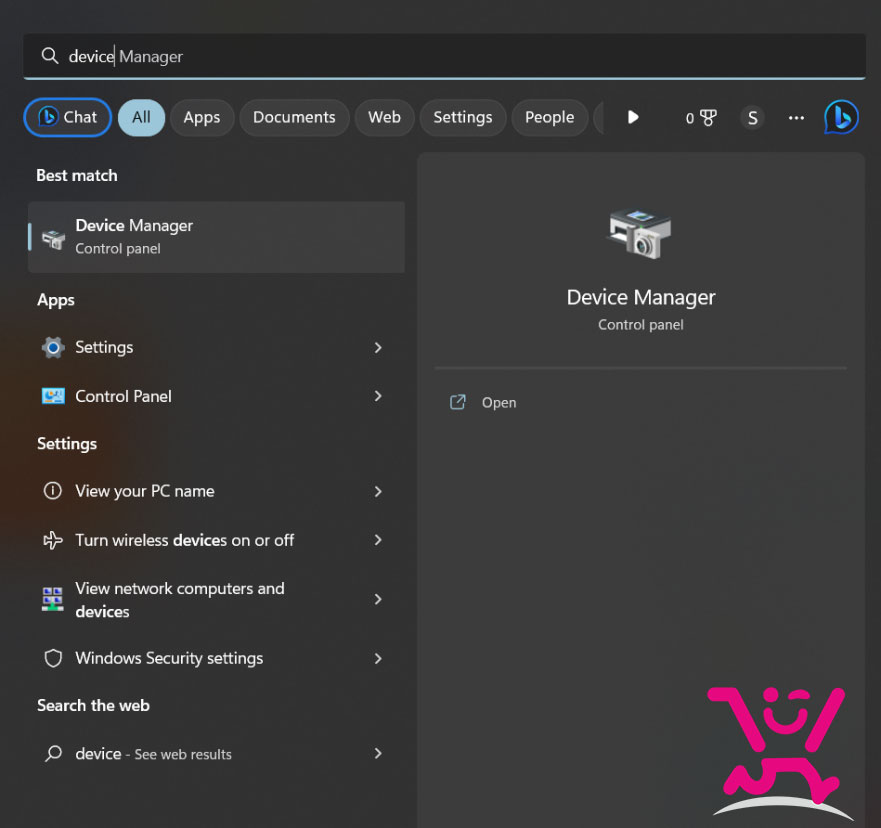Image resolution: width=881 pixels, height=828 pixels.
Task: Expand the network computers result chevron
Action: coord(378,599)
